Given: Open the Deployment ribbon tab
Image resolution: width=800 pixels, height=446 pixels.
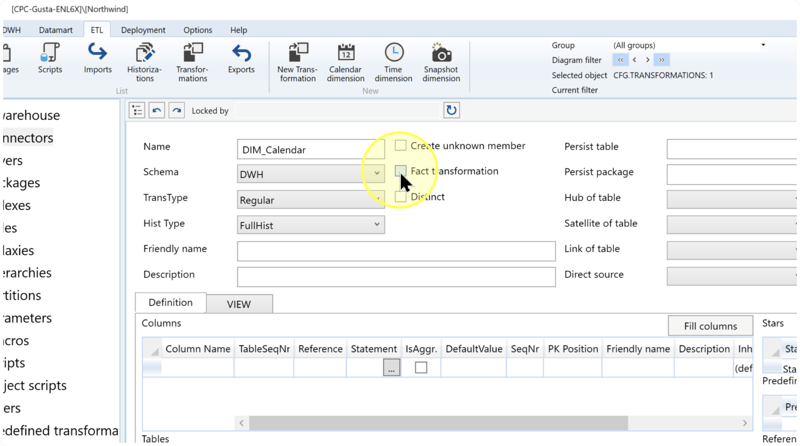Looking at the screenshot, I should (143, 30).
